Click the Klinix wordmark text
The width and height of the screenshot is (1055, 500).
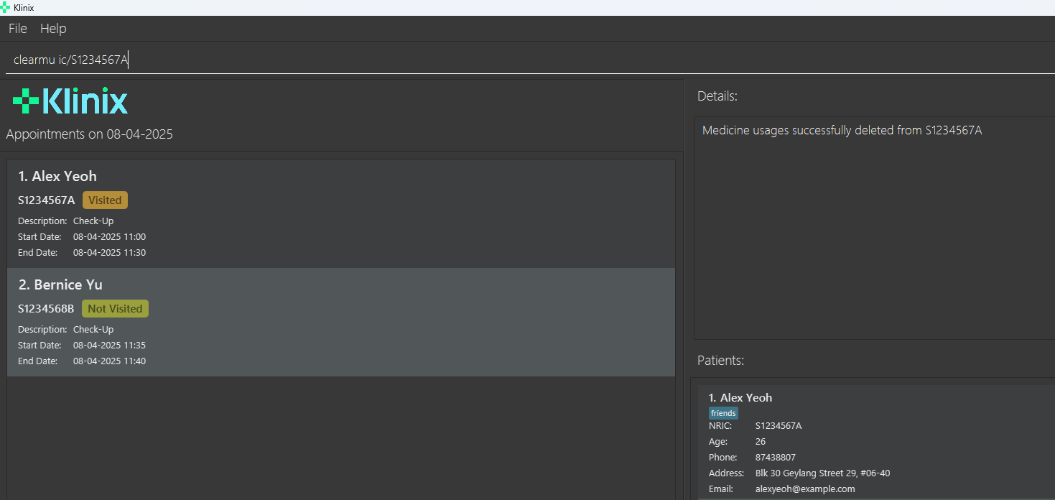tap(85, 101)
